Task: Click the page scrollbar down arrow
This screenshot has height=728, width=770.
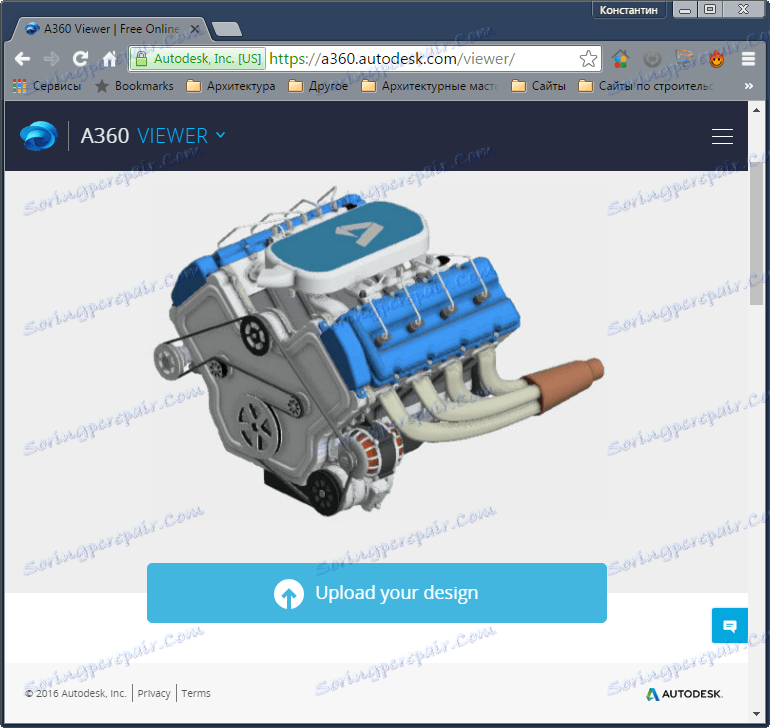Action: point(756,714)
